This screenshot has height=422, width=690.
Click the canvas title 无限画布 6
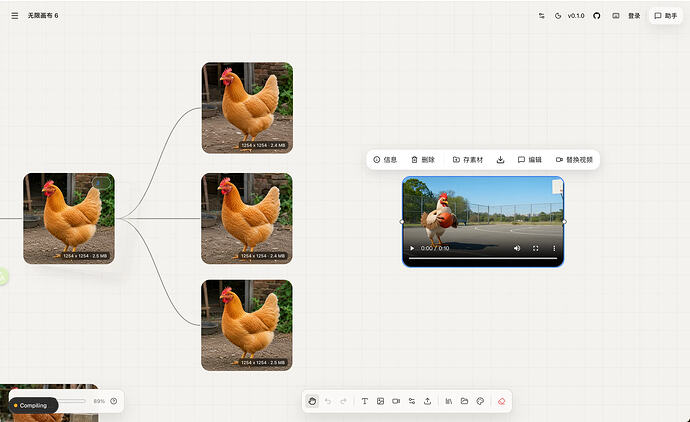coord(43,15)
